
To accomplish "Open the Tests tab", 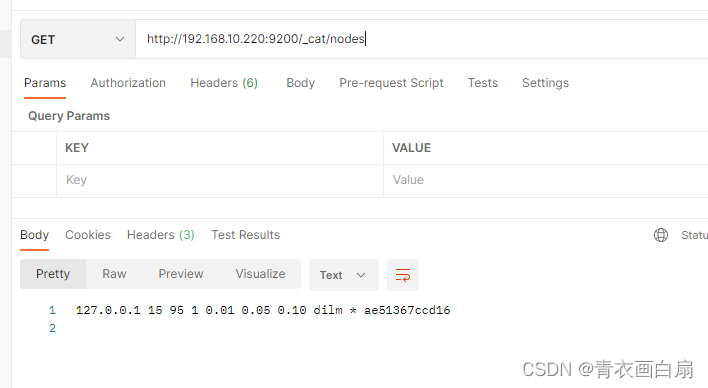I will pos(483,83).
